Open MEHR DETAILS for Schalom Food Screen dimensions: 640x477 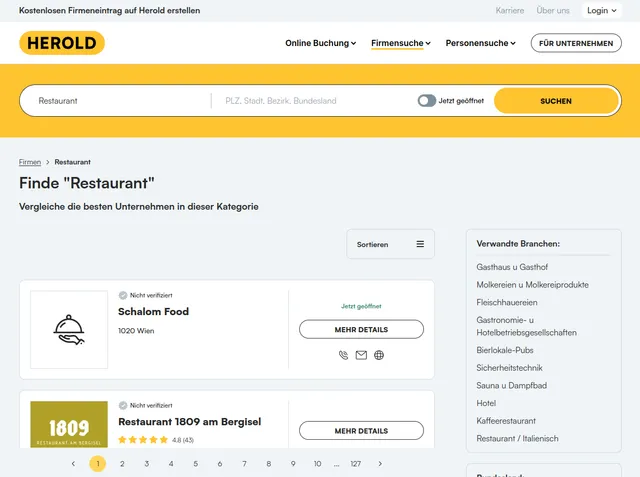coord(361,329)
